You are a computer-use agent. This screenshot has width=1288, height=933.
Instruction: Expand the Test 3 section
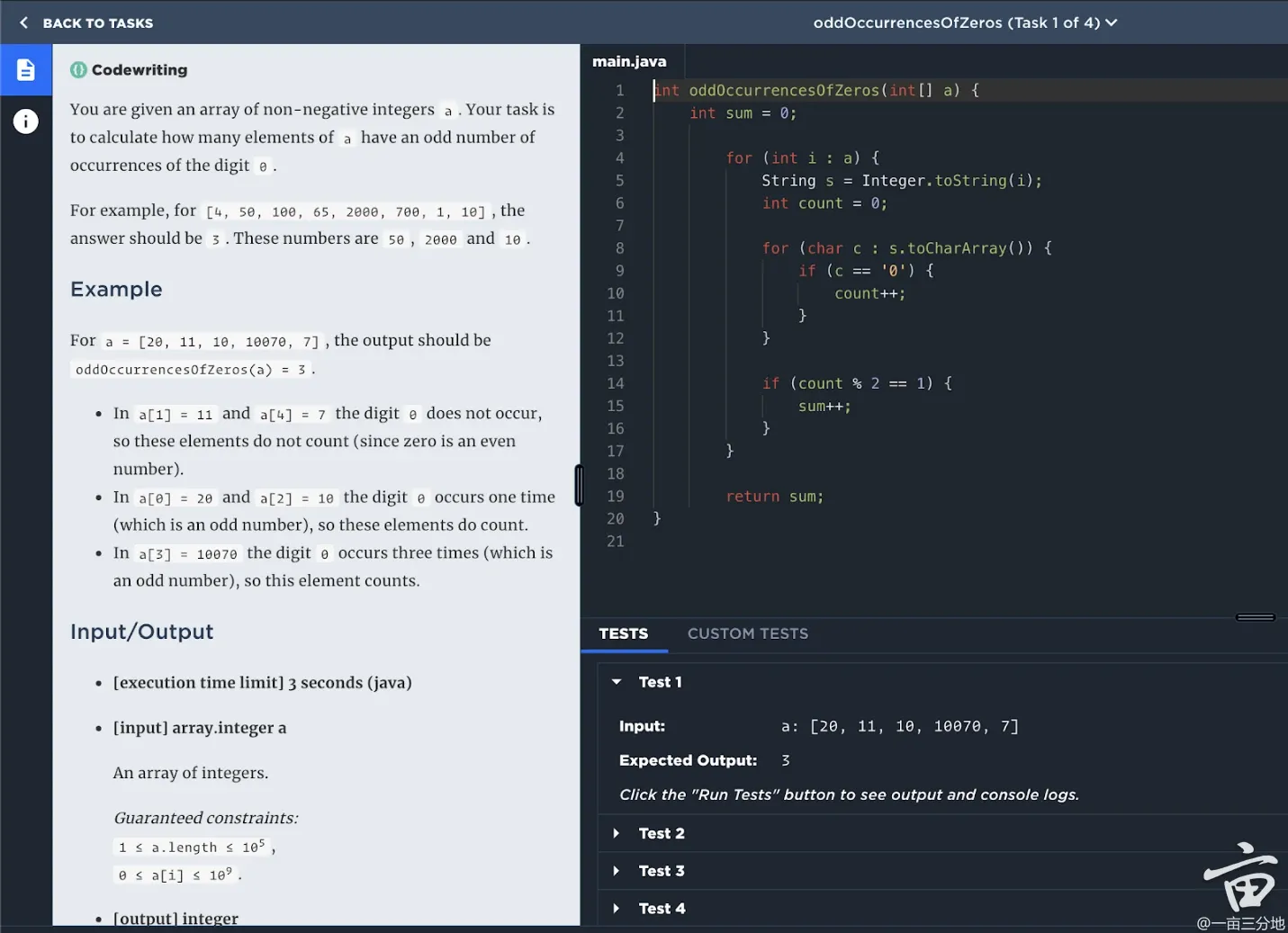click(x=617, y=871)
